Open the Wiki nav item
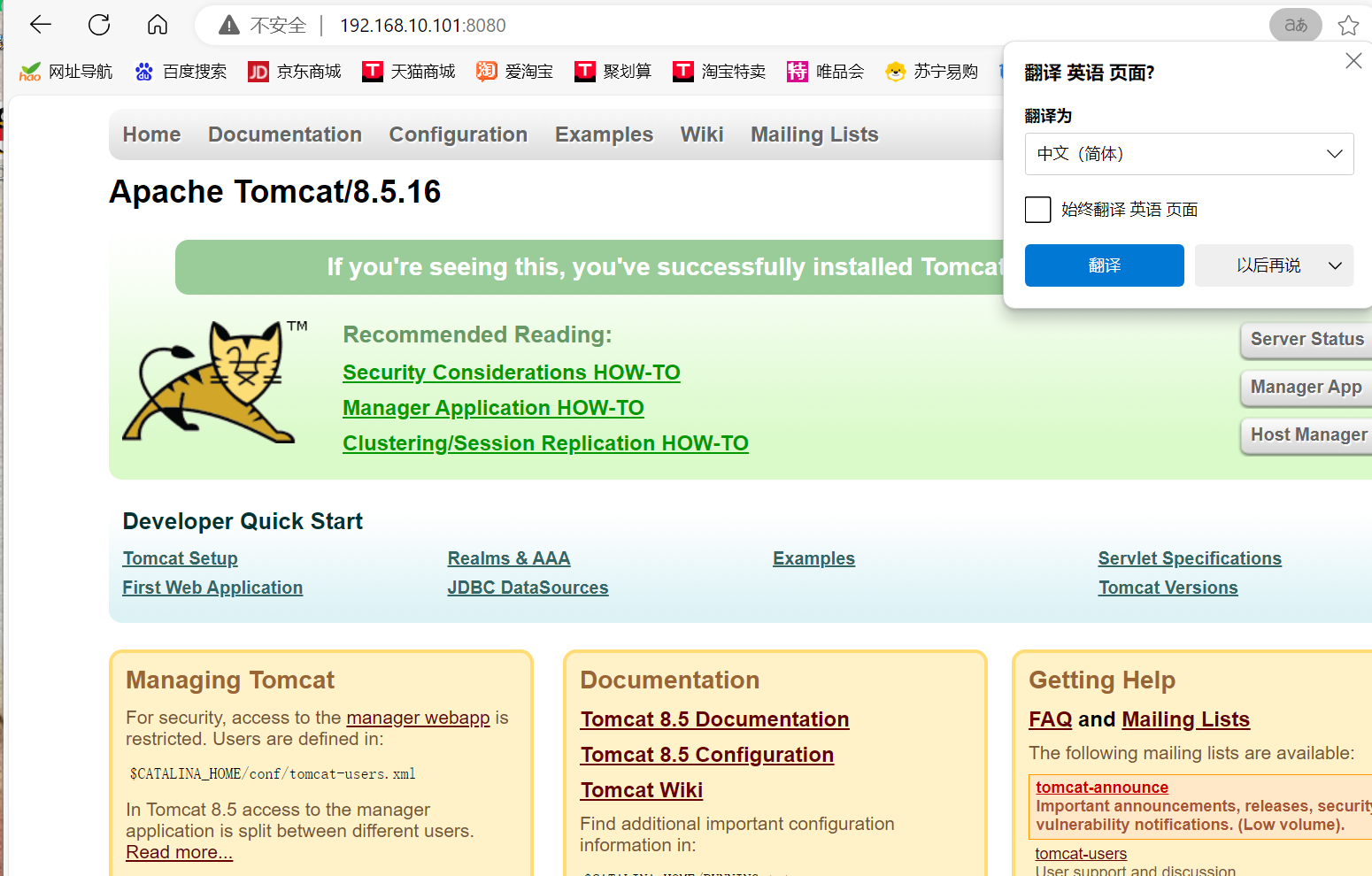The image size is (1372, 876). click(x=702, y=134)
